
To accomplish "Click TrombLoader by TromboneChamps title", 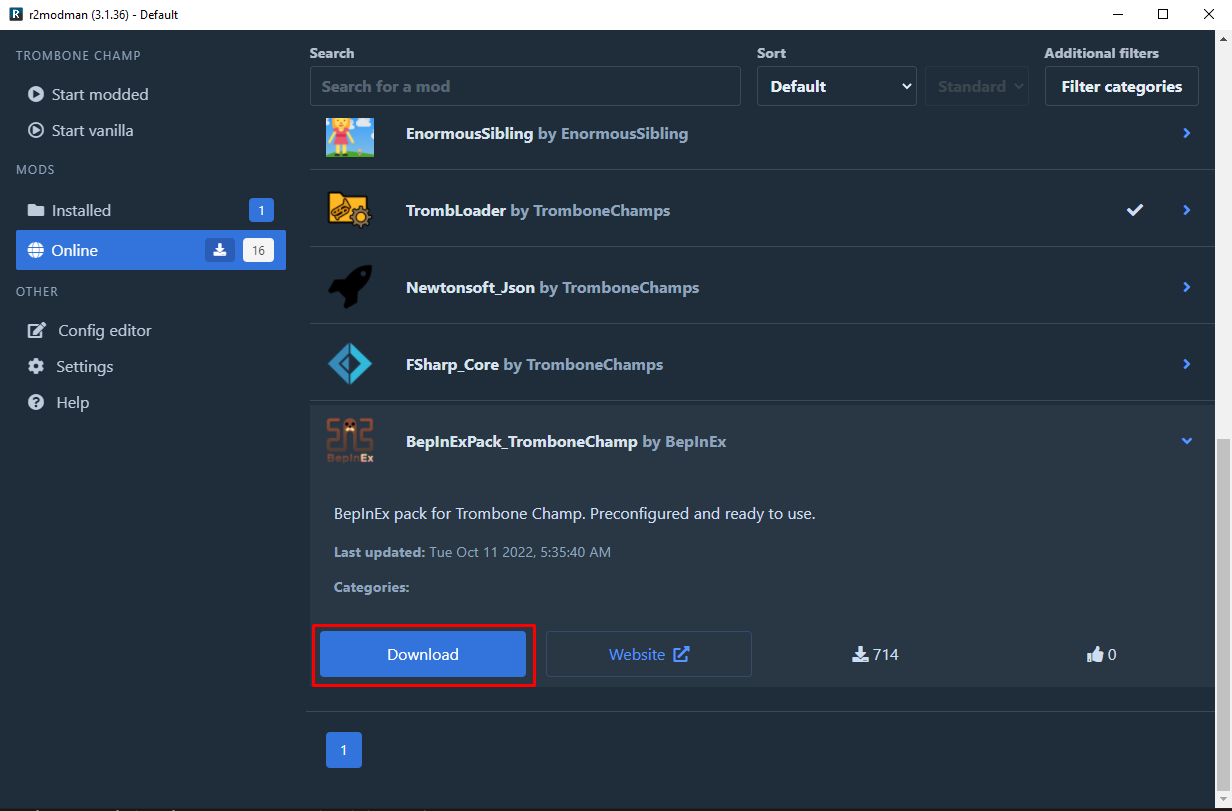I will point(538,210).
